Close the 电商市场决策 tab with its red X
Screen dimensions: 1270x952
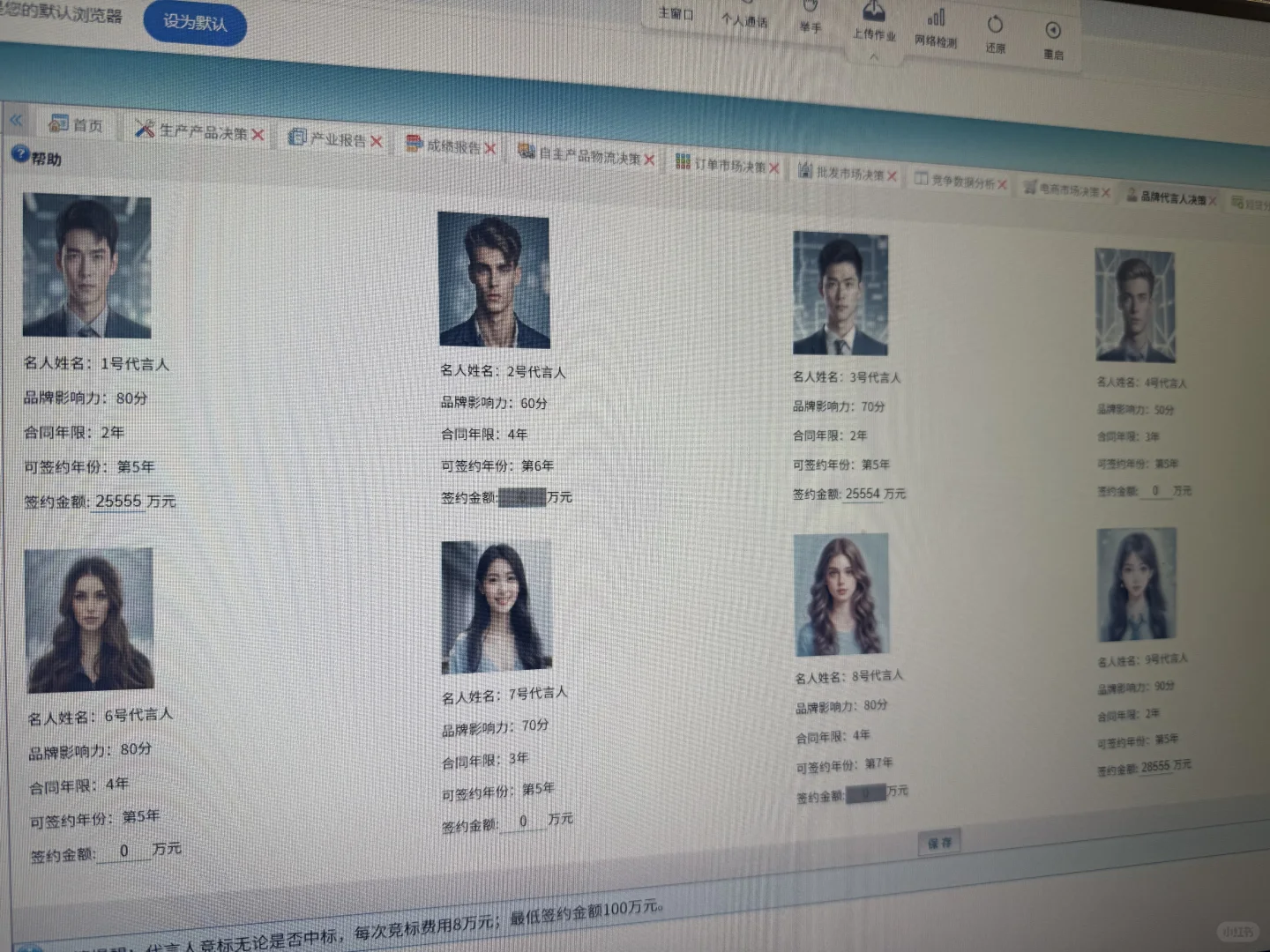click(1106, 192)
